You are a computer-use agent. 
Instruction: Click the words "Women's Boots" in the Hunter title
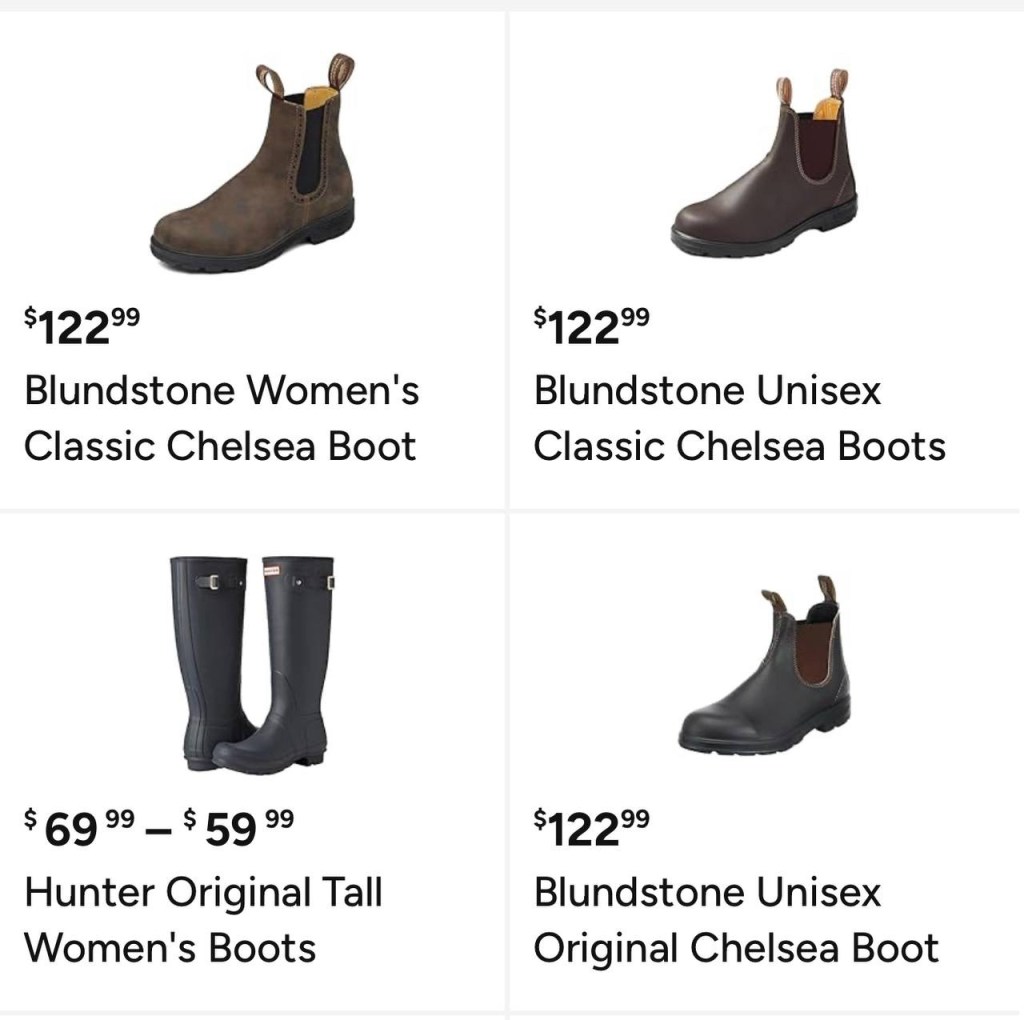(170, 948)
